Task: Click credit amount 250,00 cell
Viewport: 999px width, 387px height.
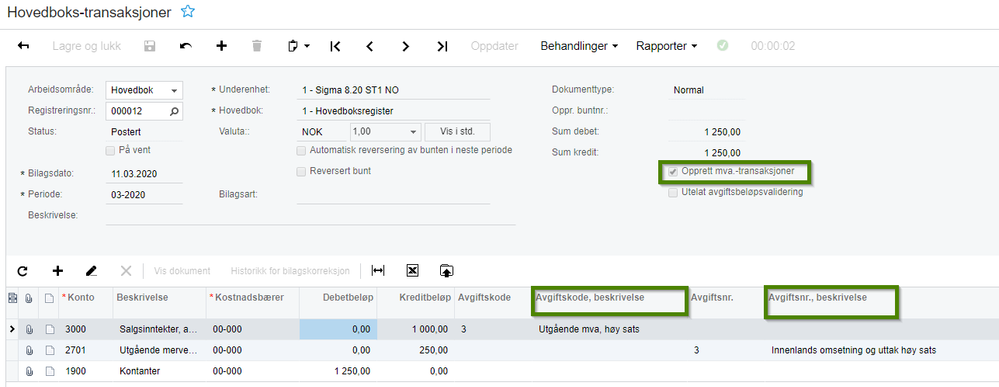Action: (x=415, y=350)
